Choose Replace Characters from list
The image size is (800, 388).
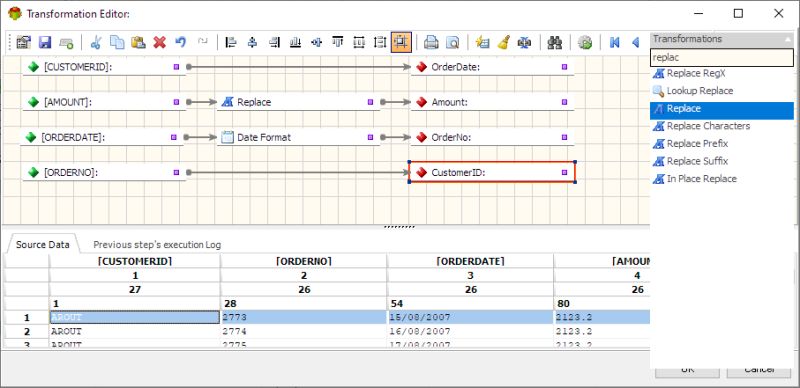click(721, 126)
